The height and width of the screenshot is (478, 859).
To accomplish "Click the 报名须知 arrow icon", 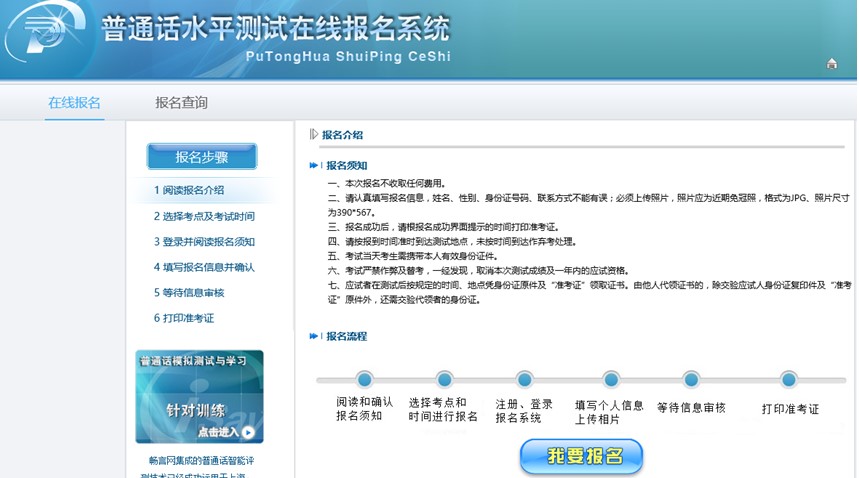I will point(315,165).
